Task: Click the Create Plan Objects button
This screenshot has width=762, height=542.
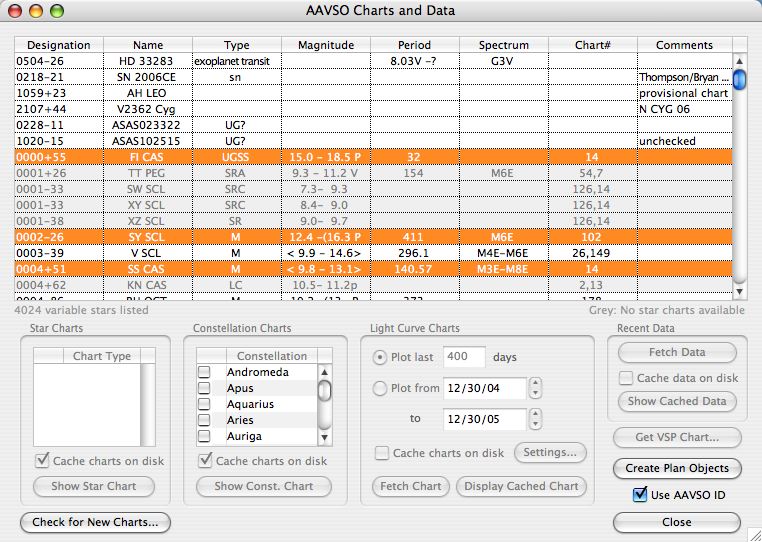Action: click(677, 468)
